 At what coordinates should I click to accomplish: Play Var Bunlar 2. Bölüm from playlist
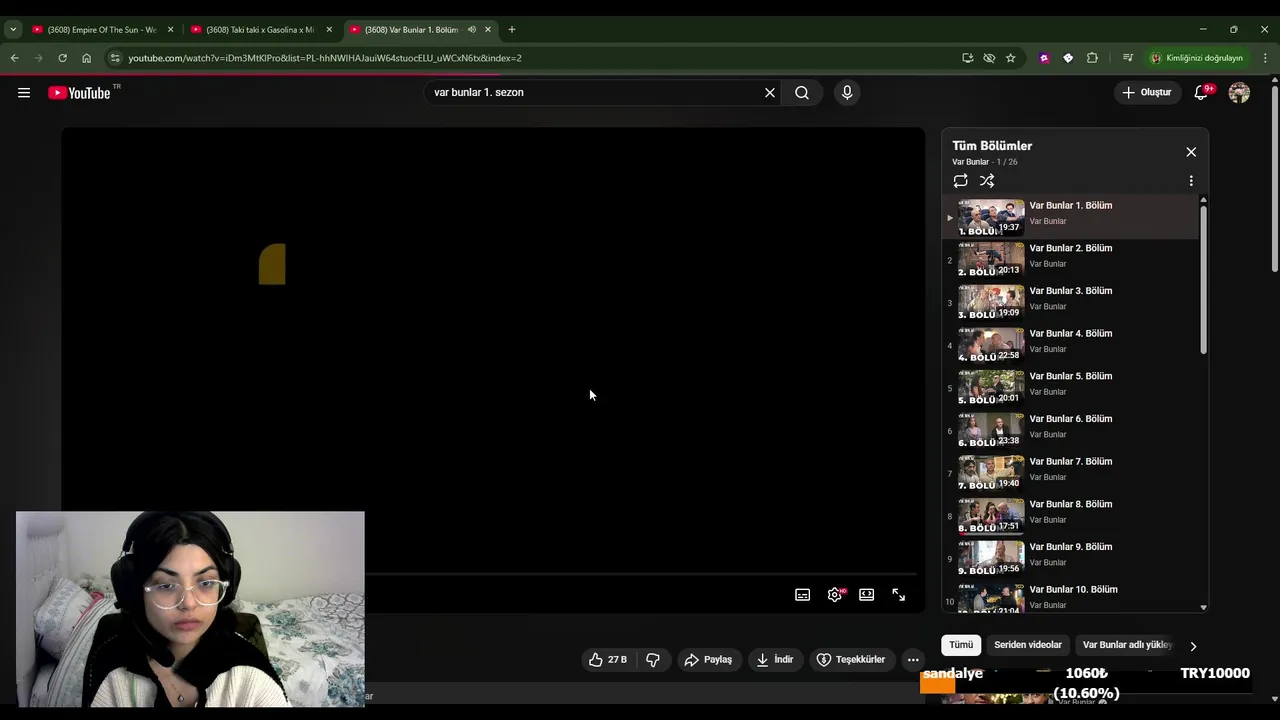pyautogui.click(x=1070, y=259)
